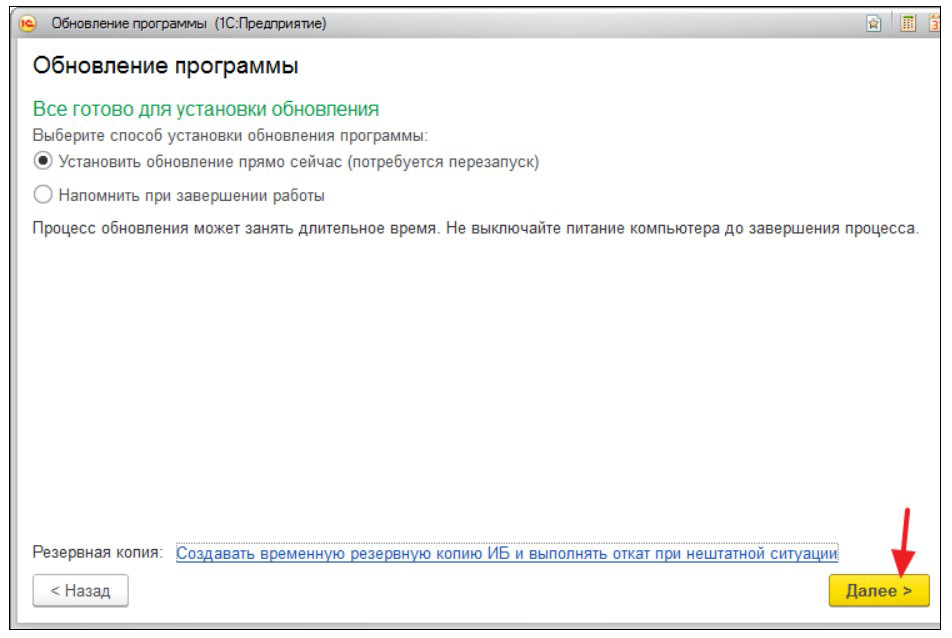Click the 'Резервная копия:' label

coord(98,552)
